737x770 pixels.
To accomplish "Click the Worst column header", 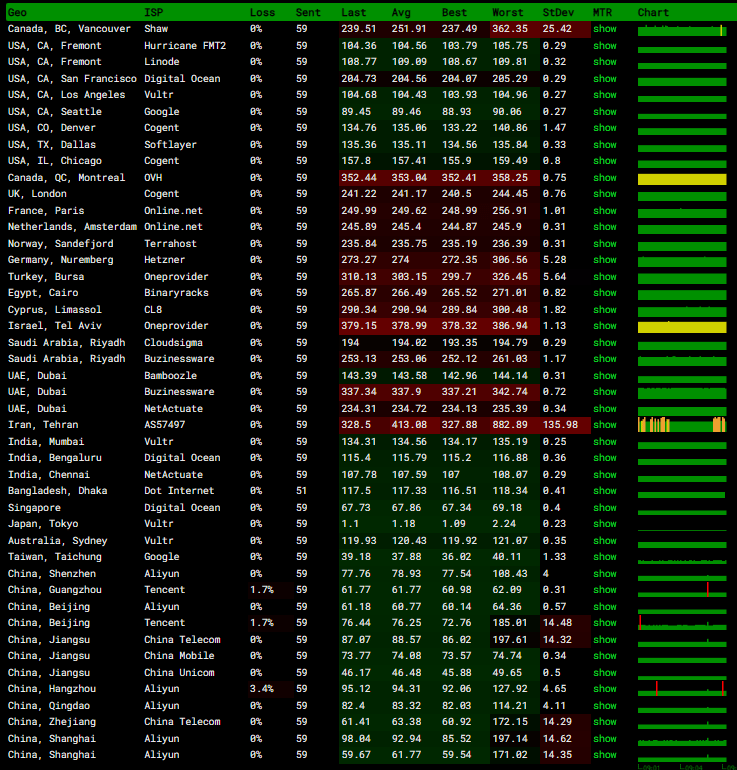I will 508,13.
